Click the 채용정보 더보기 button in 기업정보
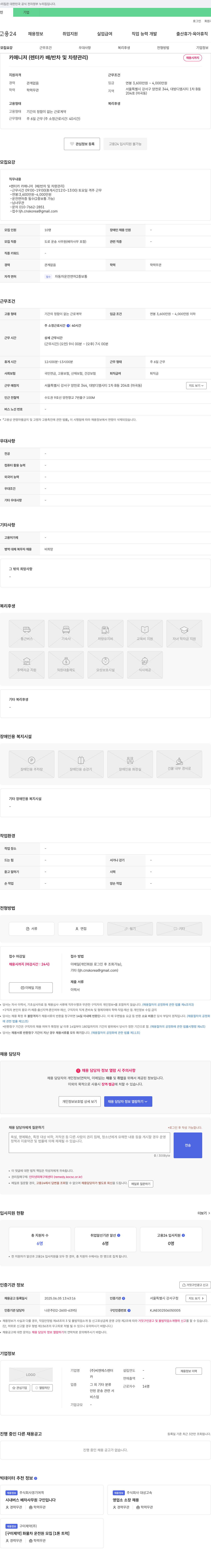The image size is (211, 1568). (x=189, y=1371)
